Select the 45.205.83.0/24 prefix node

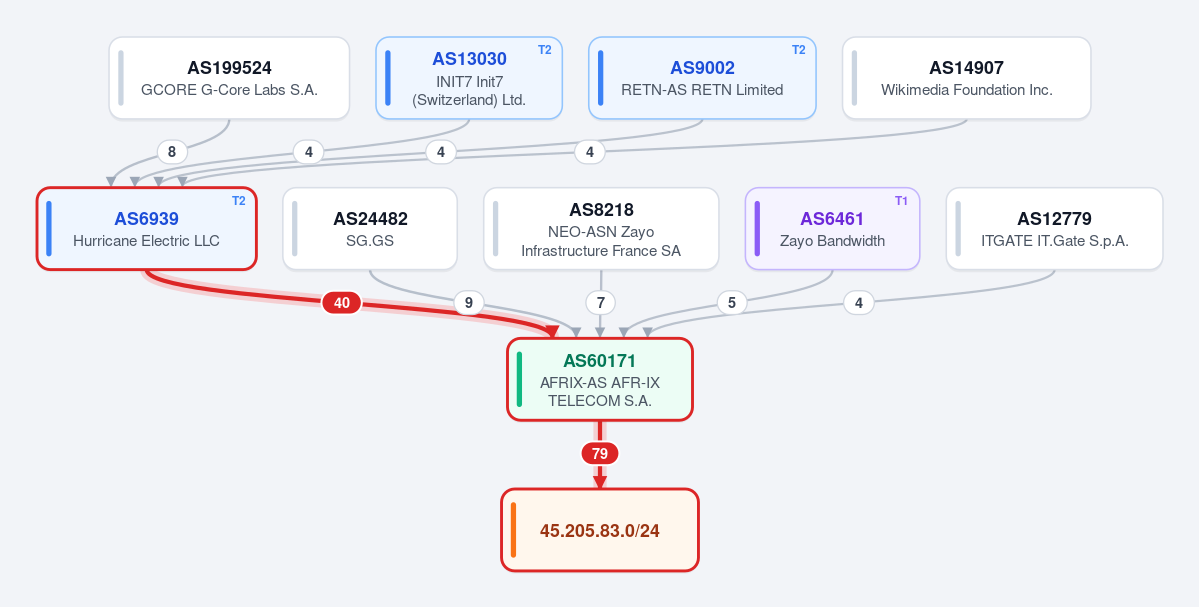tap(600, 530)
